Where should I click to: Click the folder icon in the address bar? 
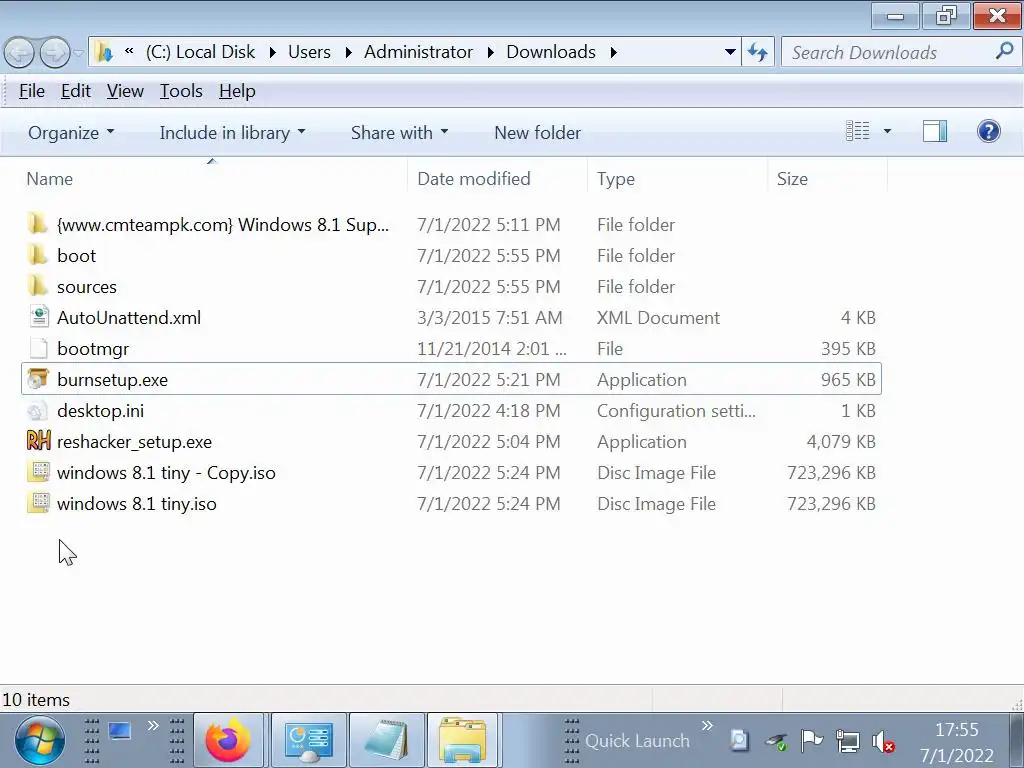103,52
